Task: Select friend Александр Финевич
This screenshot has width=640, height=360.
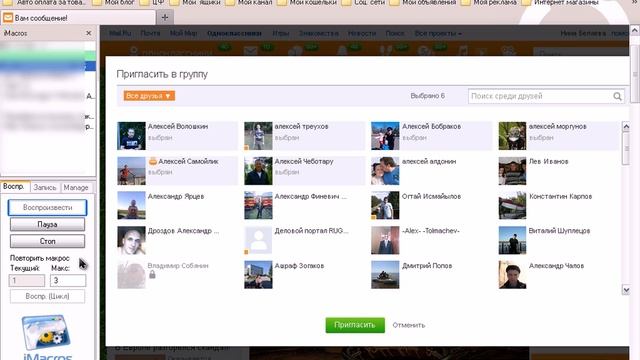Action: (x=304, y=205)
